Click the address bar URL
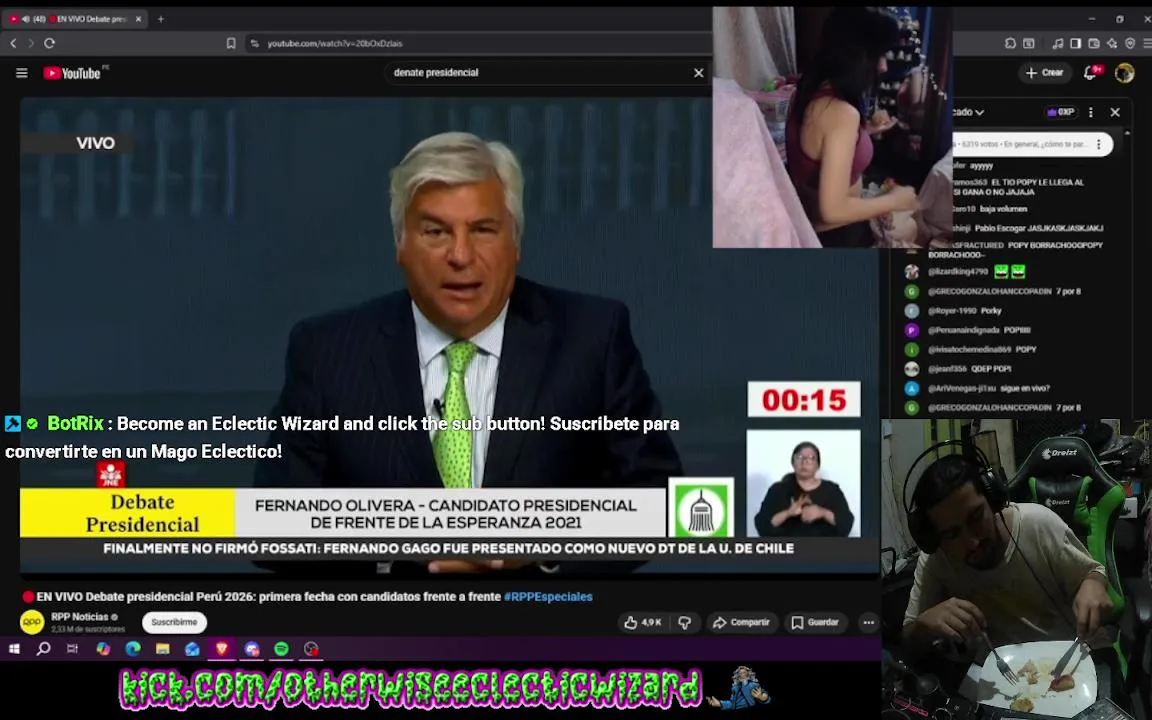1152x720 pixels. 334,43
